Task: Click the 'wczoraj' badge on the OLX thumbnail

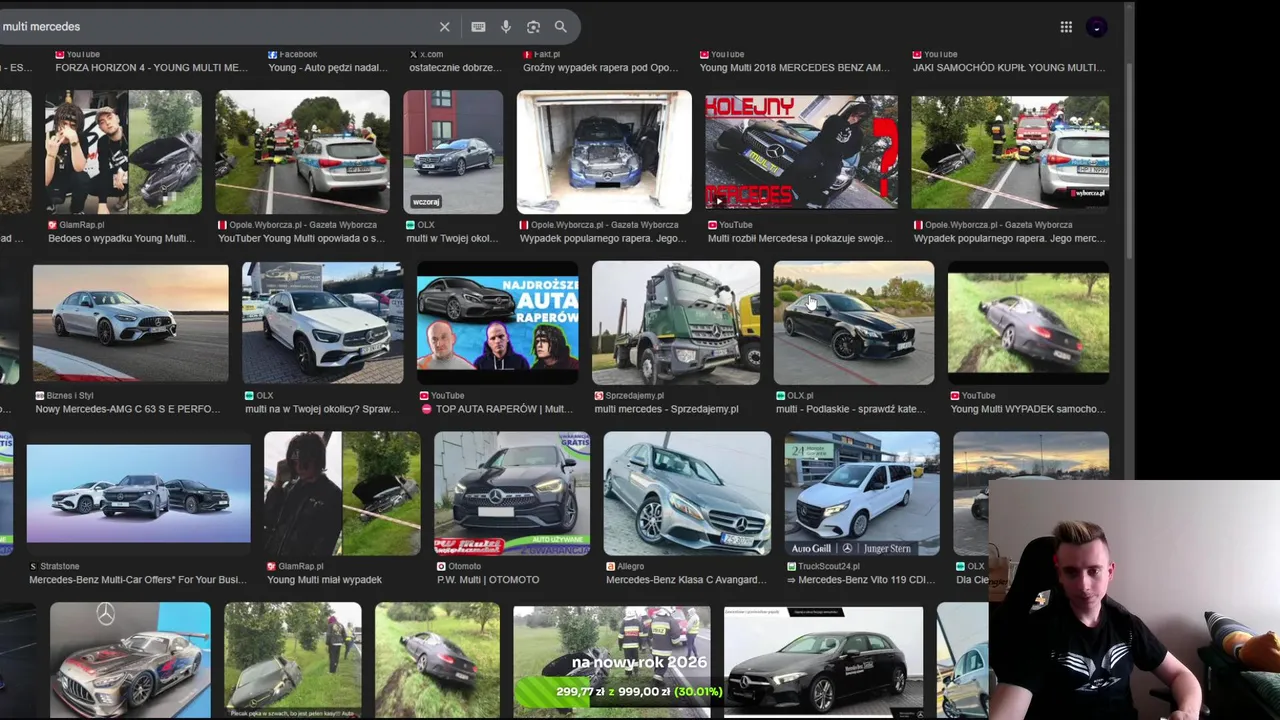Action: (426, 201)
